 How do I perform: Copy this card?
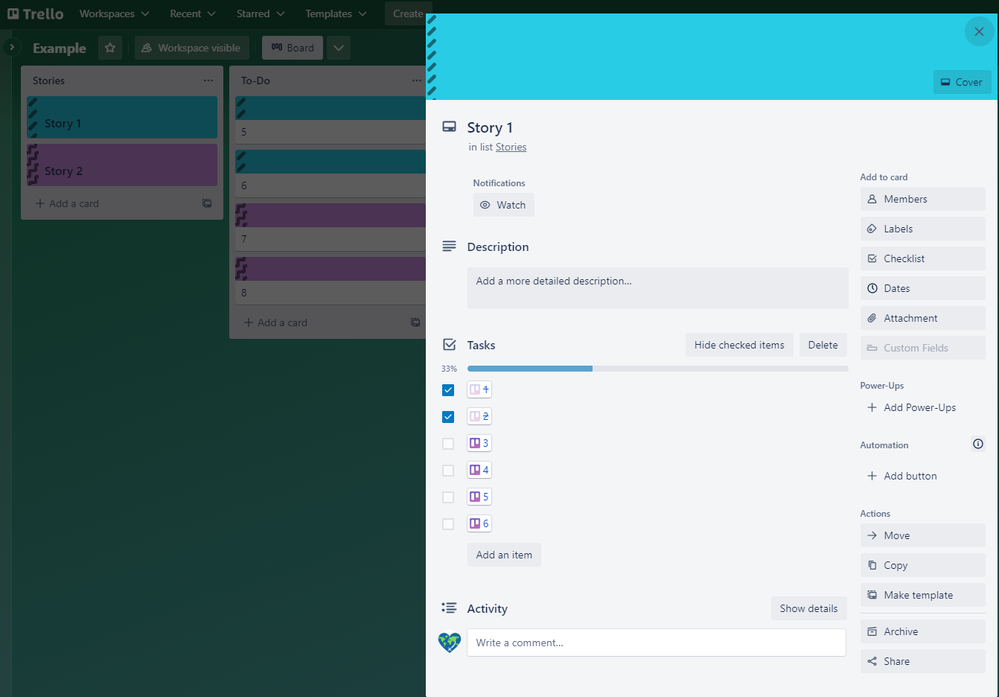click(922, 565)
